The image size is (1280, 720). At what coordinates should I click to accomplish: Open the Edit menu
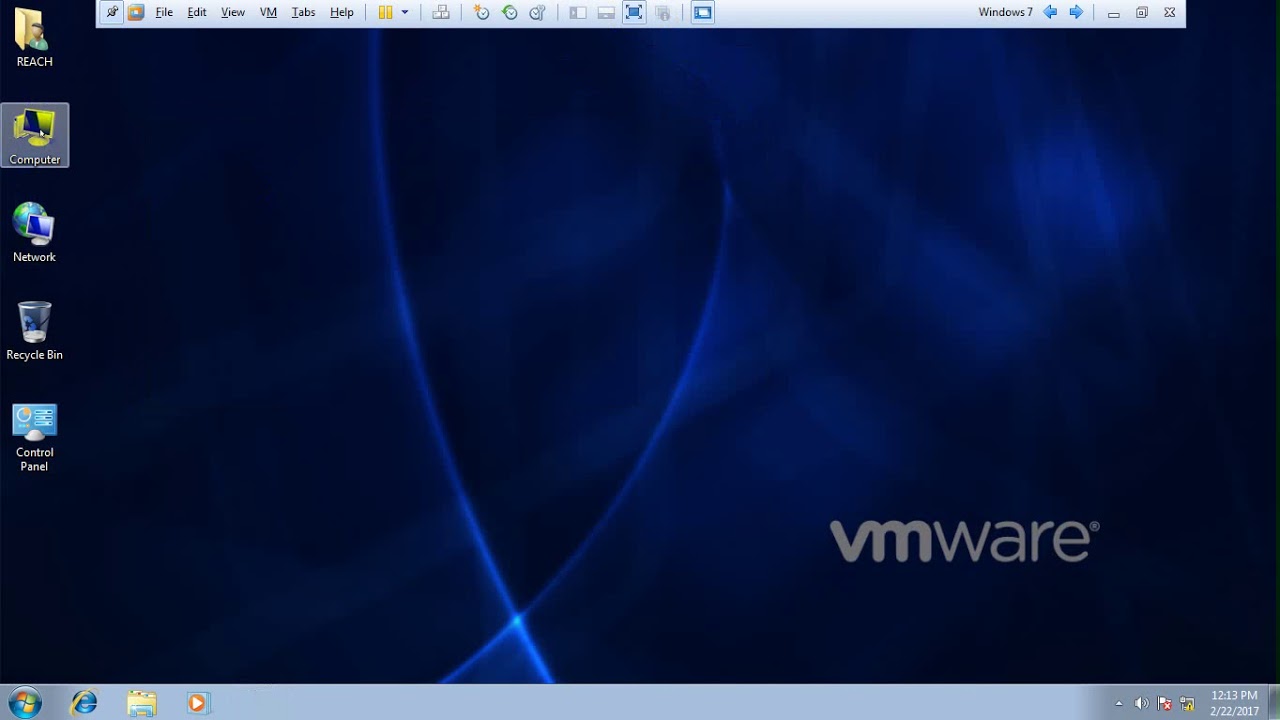197,13
